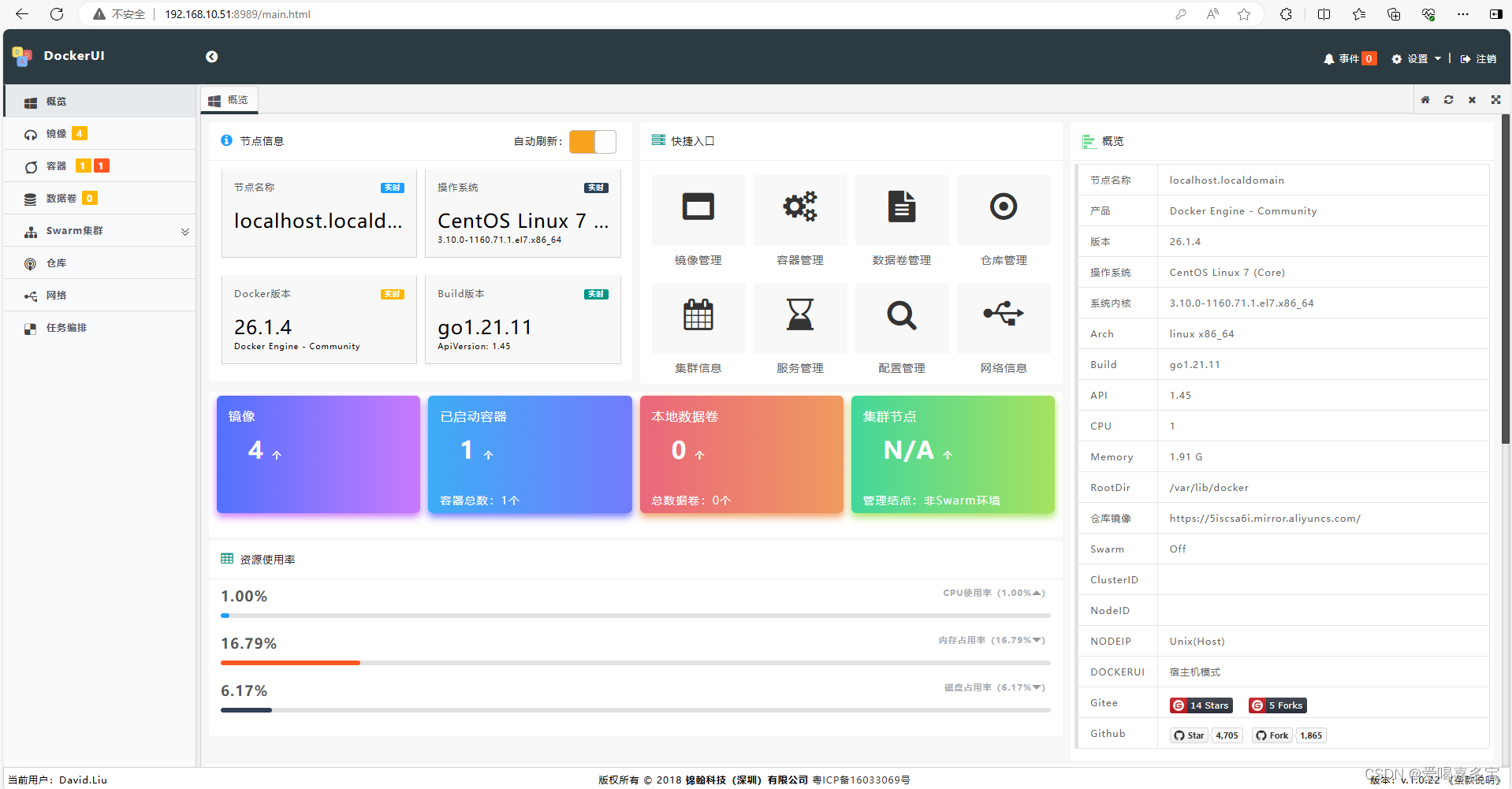Click the 已启动容器 card
This screenshot has width=1512, height=789.
pyautogui.click(x=530, y=454)
